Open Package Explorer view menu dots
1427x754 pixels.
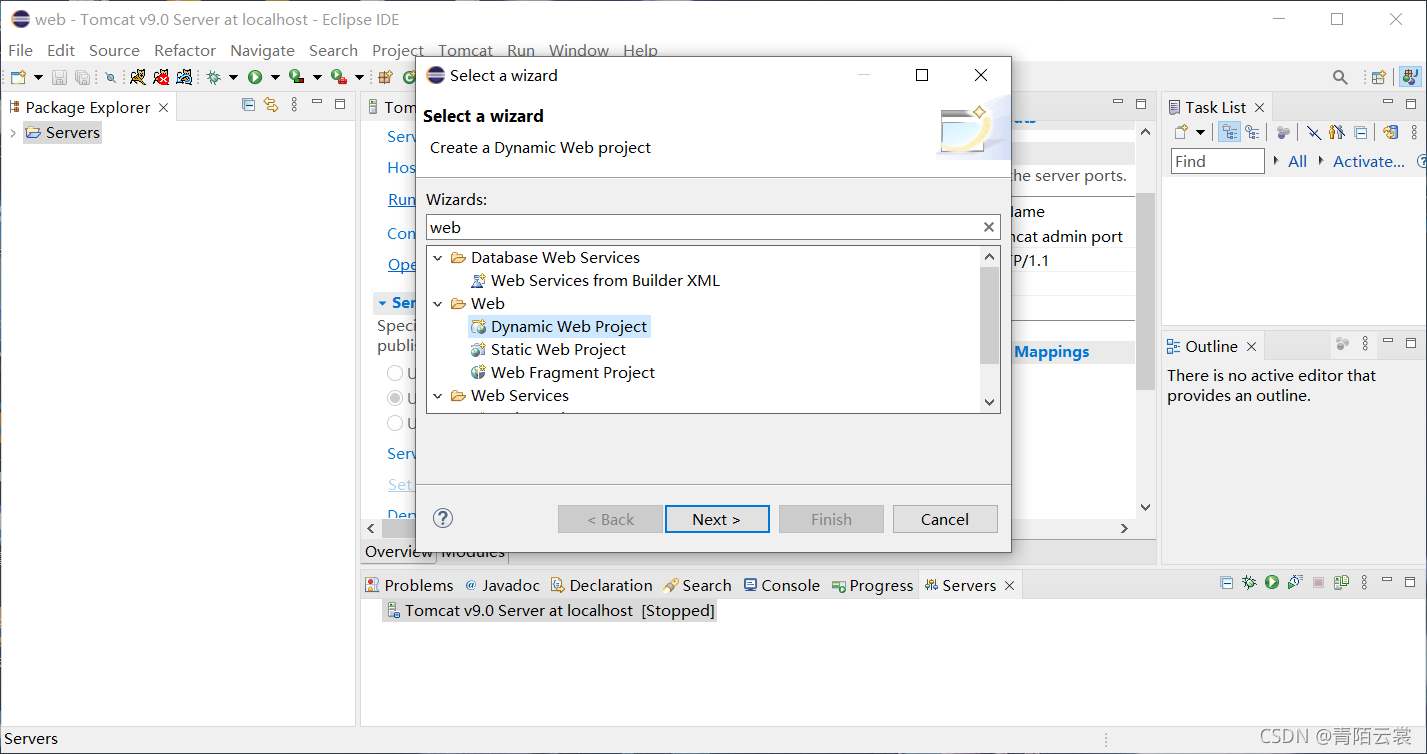point(294,104)
